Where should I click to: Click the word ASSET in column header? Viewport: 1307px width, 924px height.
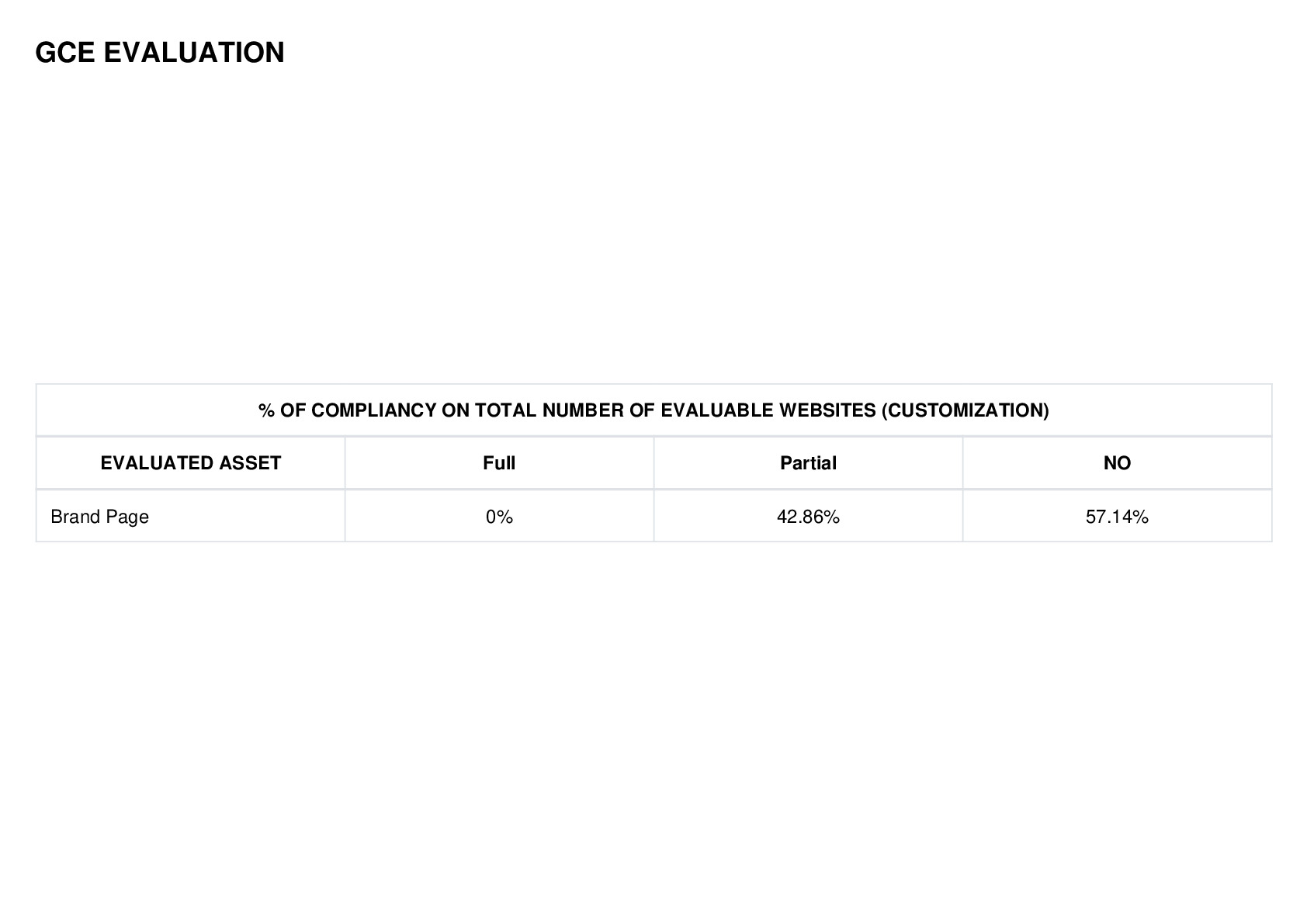[x=249, y=463]
